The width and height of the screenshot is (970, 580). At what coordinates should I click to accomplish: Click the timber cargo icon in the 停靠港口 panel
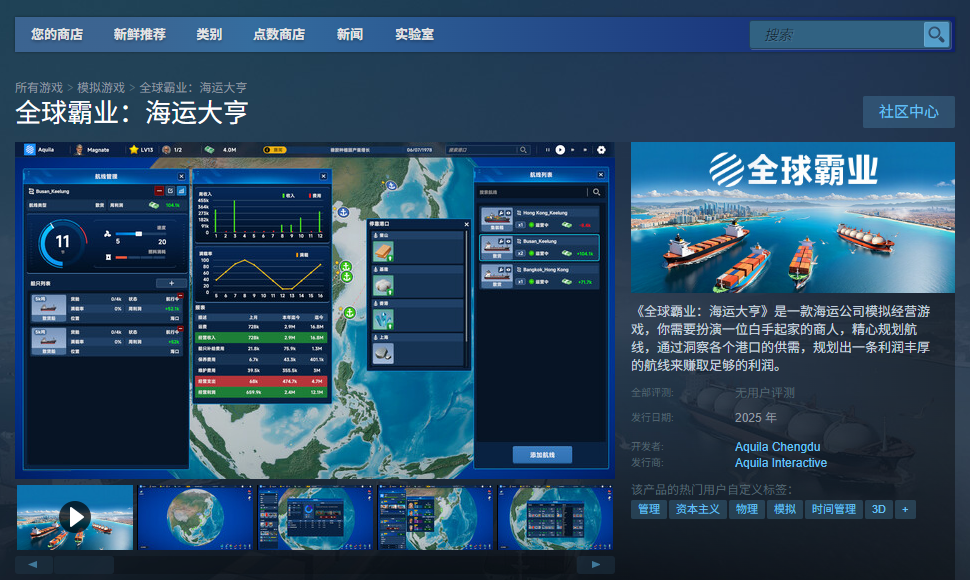(x=382, y=249)
